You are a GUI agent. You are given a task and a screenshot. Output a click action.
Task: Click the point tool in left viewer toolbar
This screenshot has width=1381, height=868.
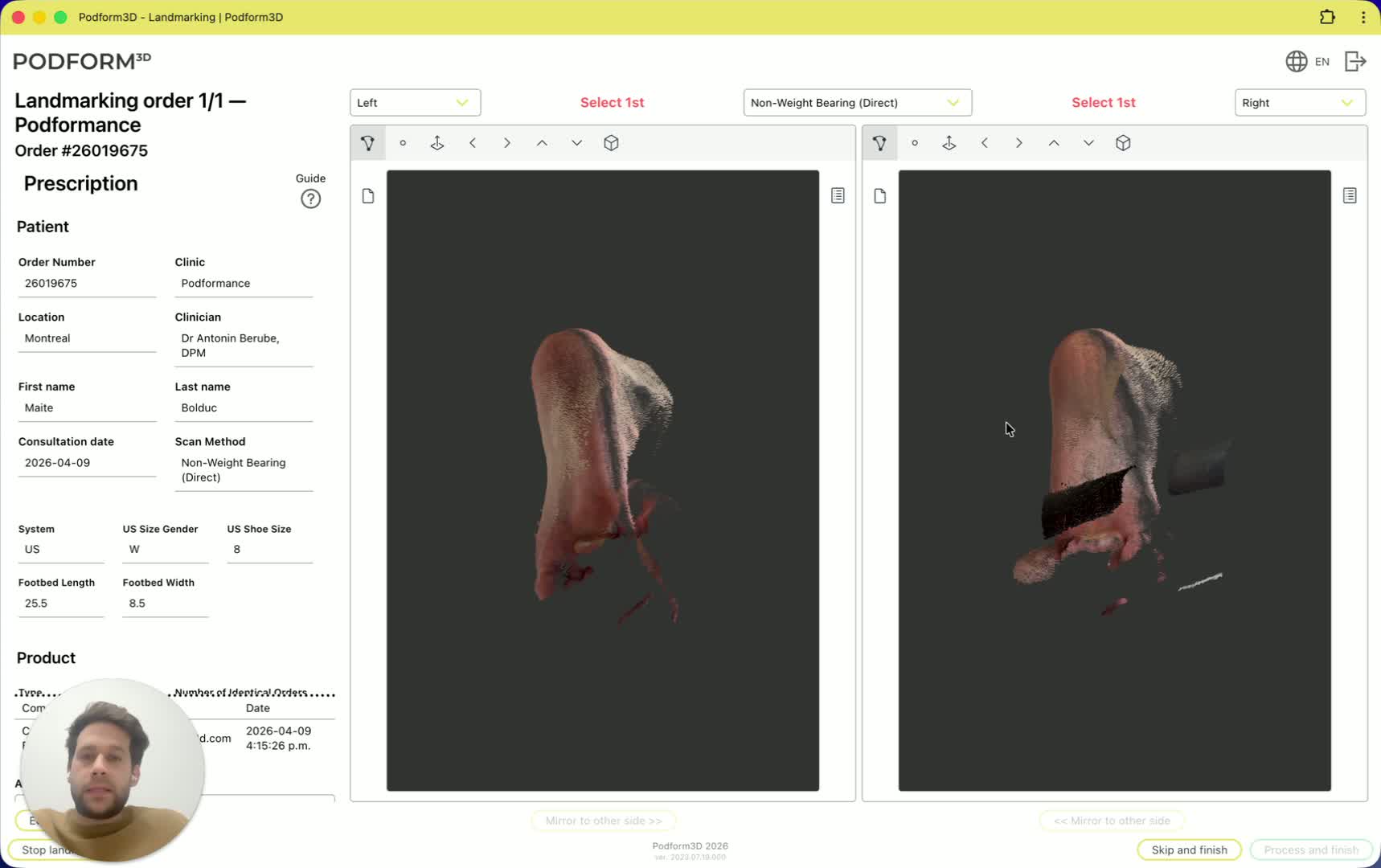click(403, 143)
